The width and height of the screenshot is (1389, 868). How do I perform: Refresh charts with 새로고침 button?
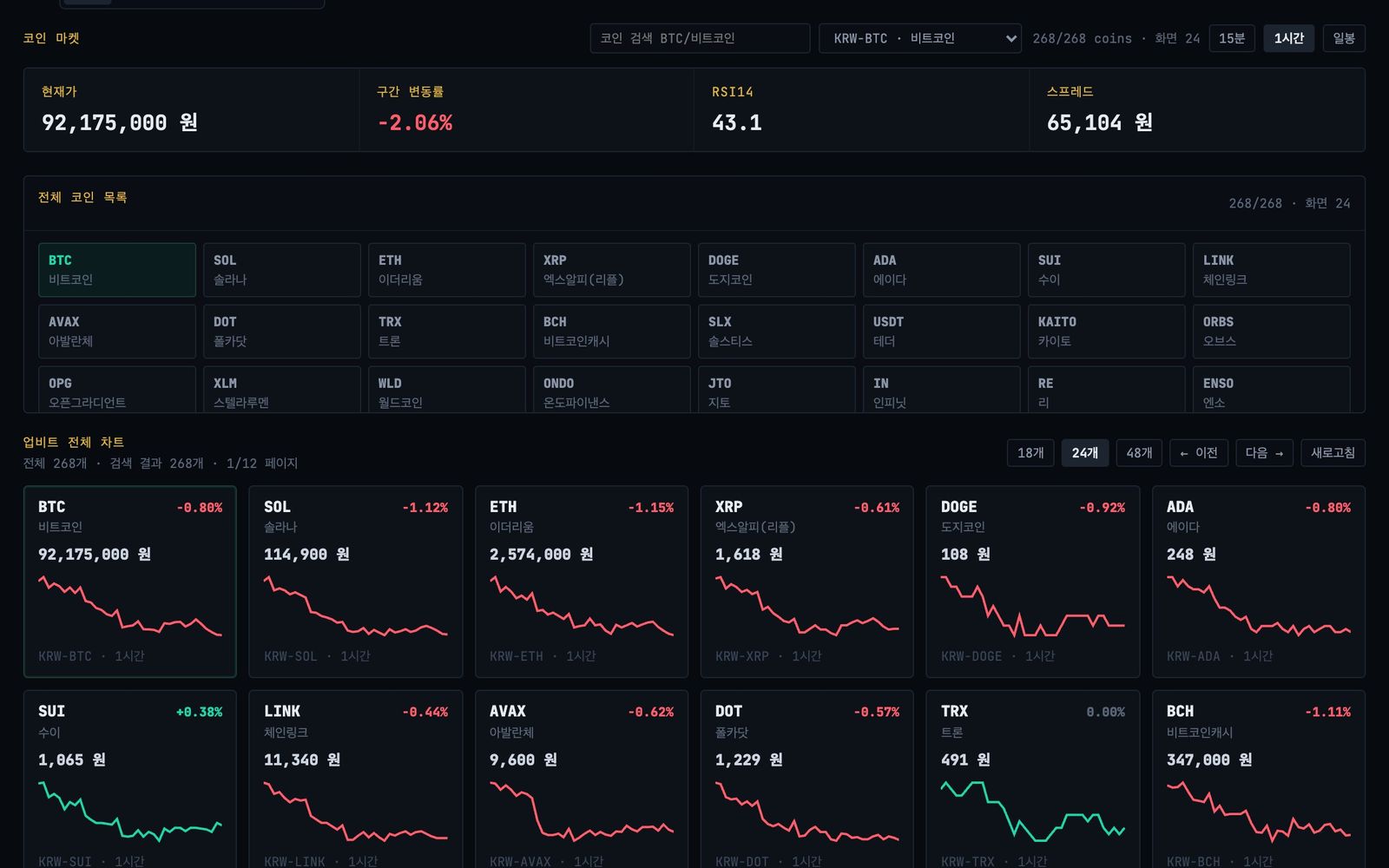1333,453
